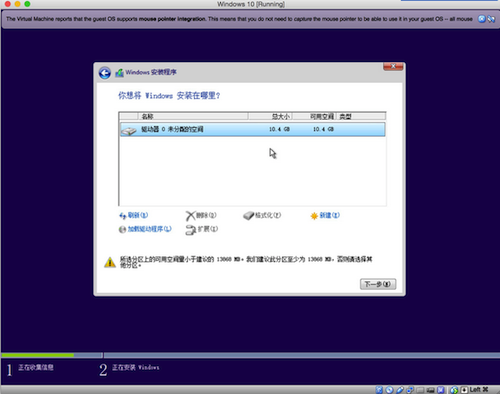Screen dimensions: 500x394
Task: Close the VirtualBox window with red button
Action: [x=8, y=4]
